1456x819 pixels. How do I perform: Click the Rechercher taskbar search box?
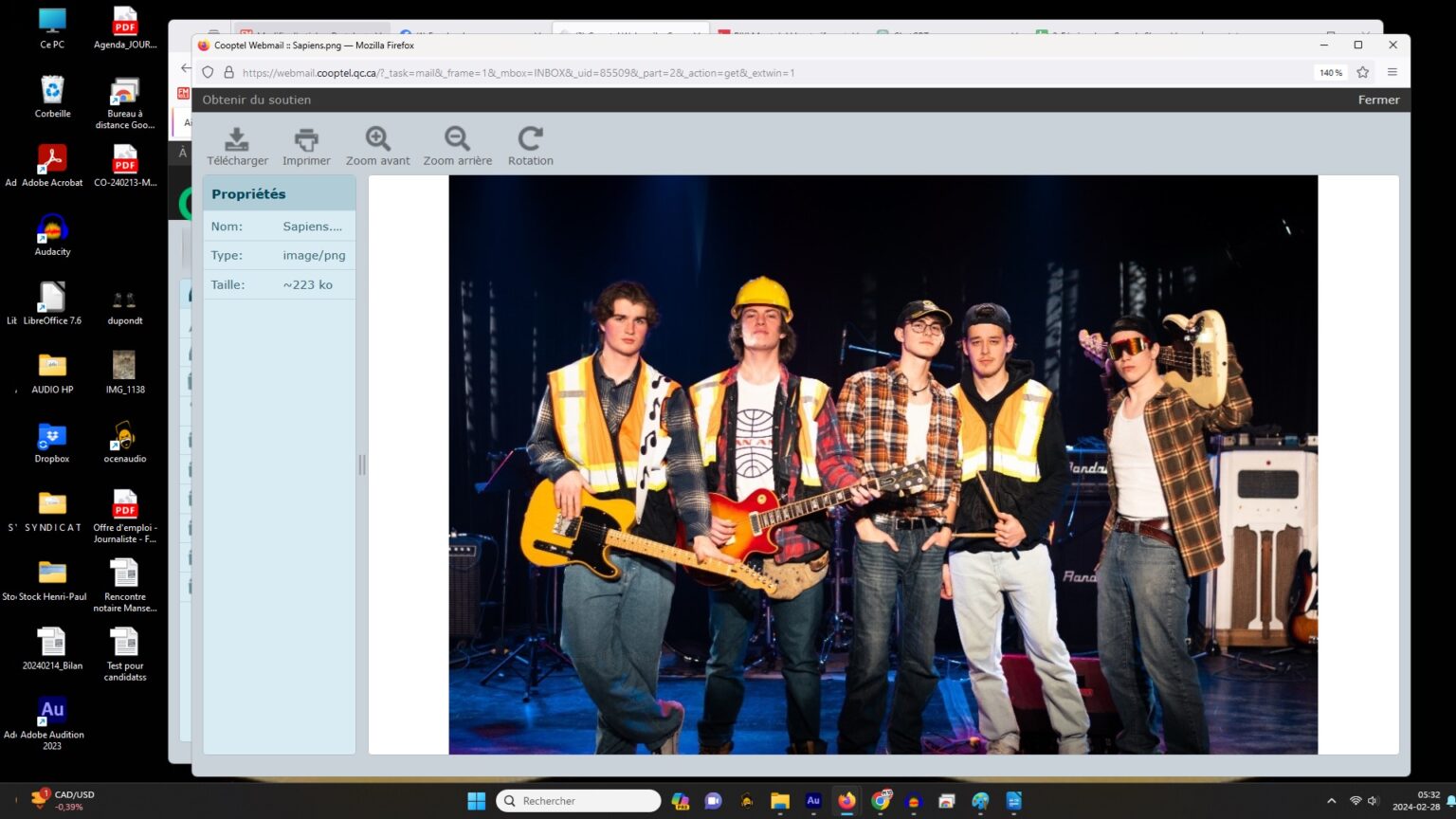point(578,801)
